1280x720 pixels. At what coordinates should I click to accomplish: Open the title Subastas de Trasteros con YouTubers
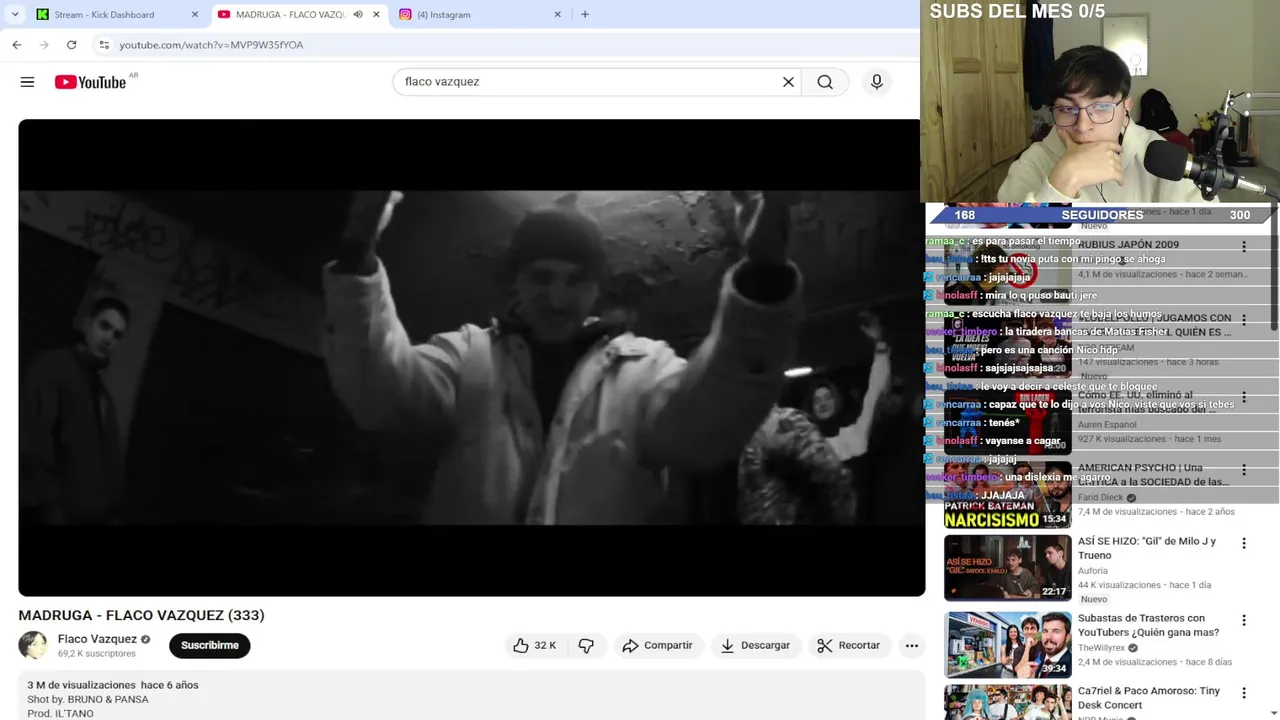(x=1148, y=625)
